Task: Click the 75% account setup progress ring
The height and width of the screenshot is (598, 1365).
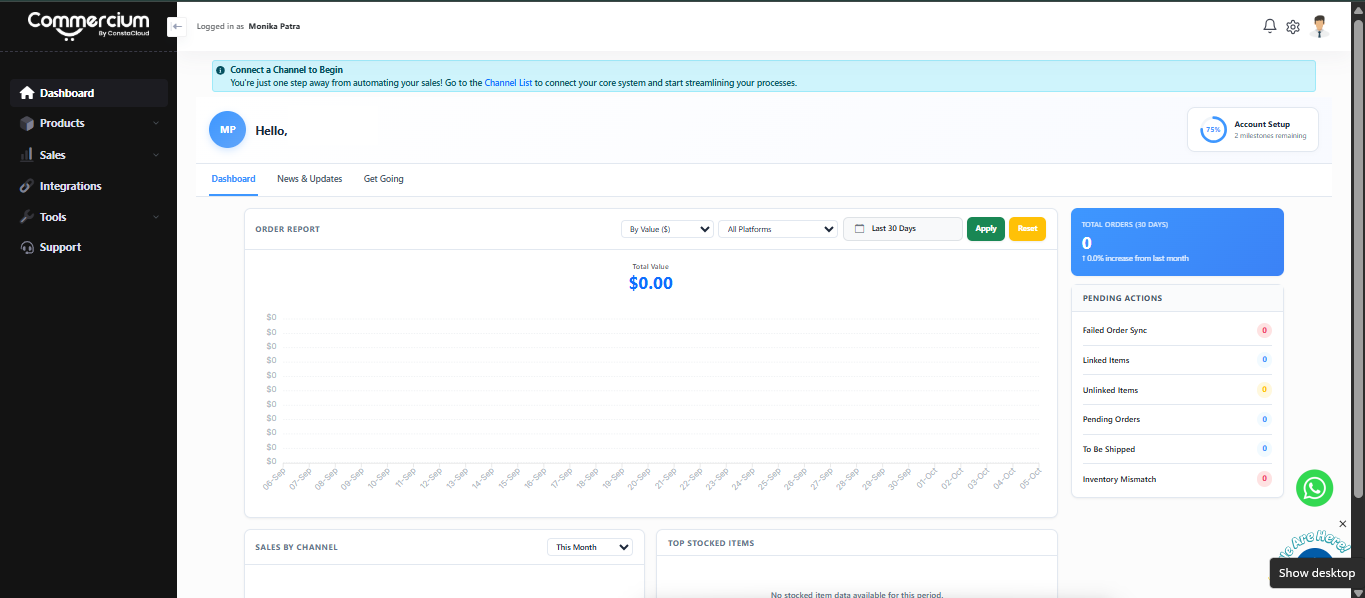Action: pos(1213,130)
